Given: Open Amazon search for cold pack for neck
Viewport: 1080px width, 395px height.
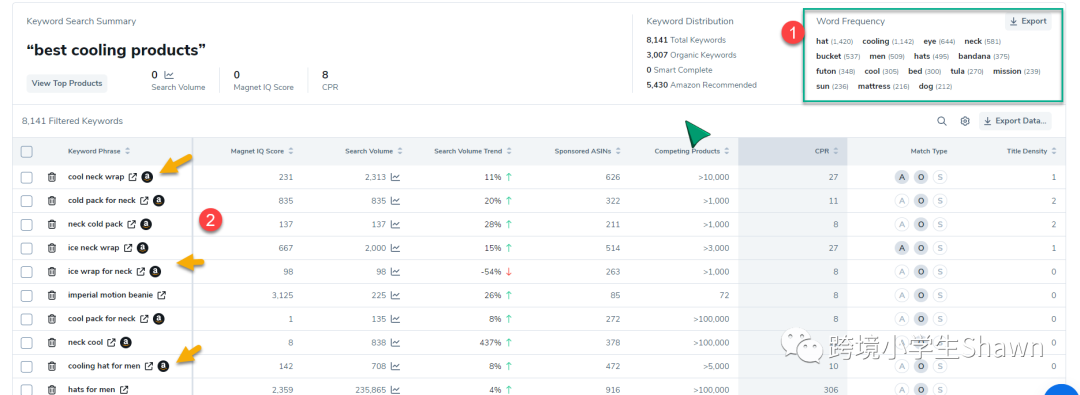Looking at the screenshot, I should pos(158,201).
